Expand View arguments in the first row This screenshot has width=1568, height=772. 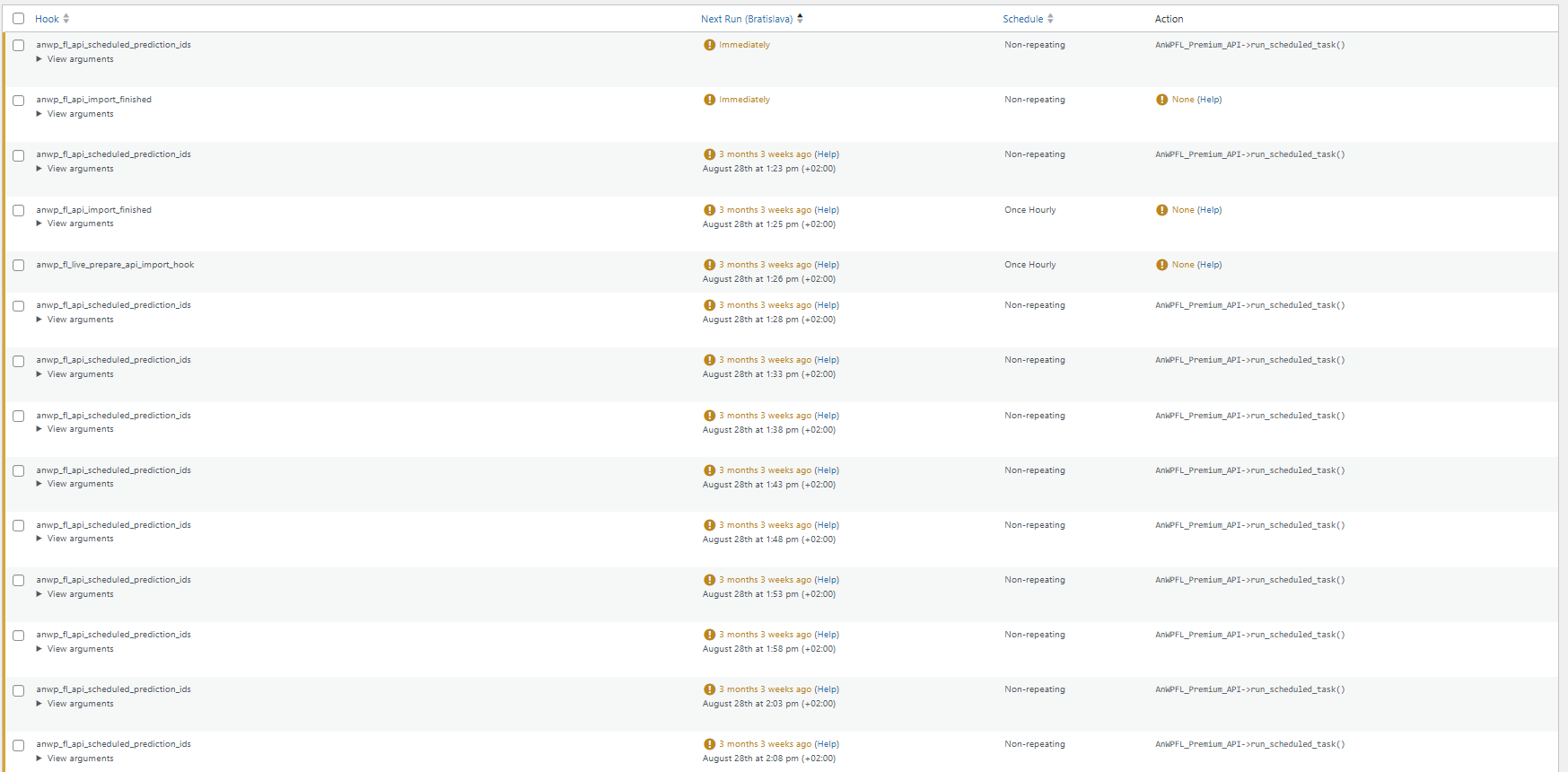click(x=79, y=59)
